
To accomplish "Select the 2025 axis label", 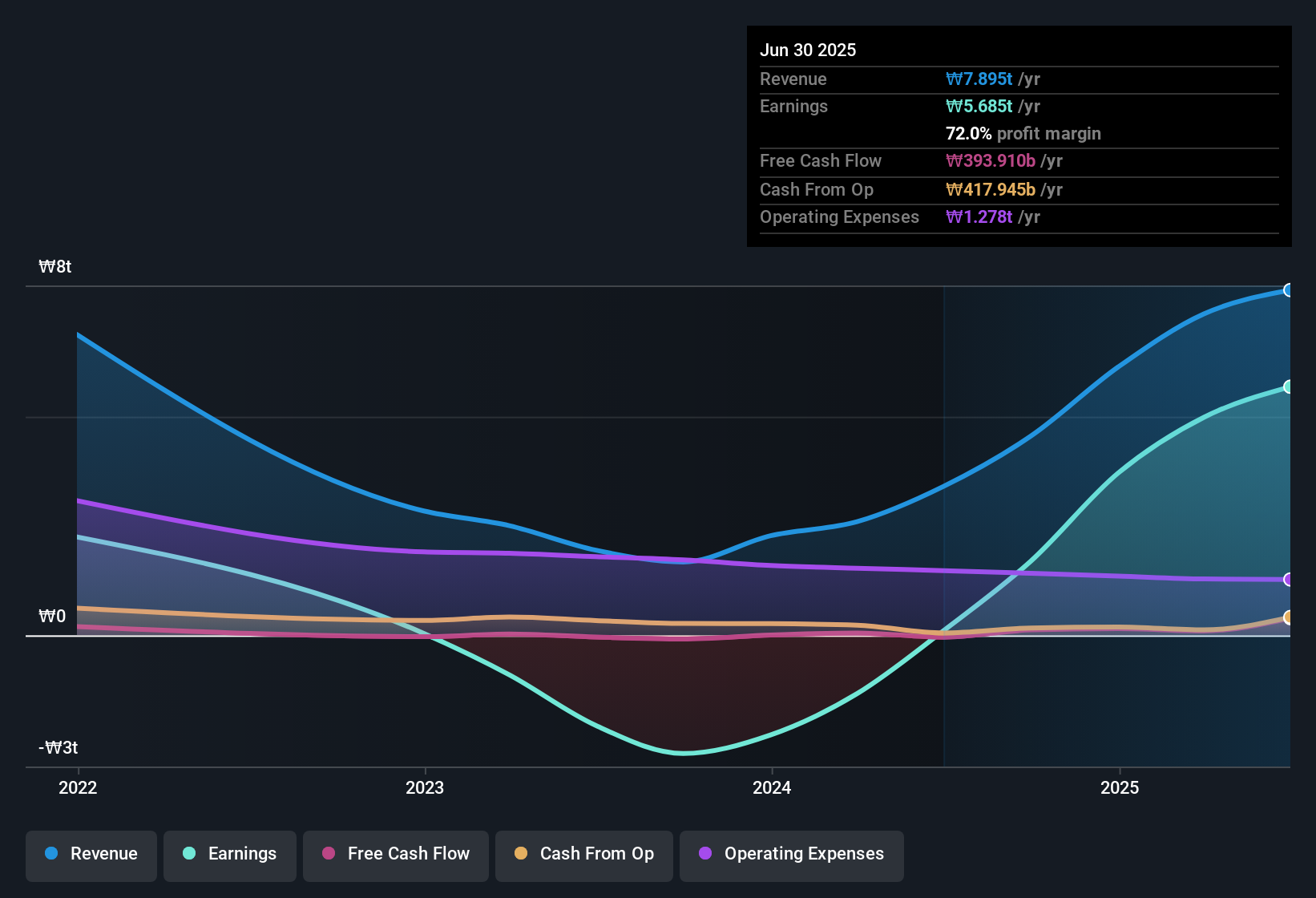I will [1121, 788].
